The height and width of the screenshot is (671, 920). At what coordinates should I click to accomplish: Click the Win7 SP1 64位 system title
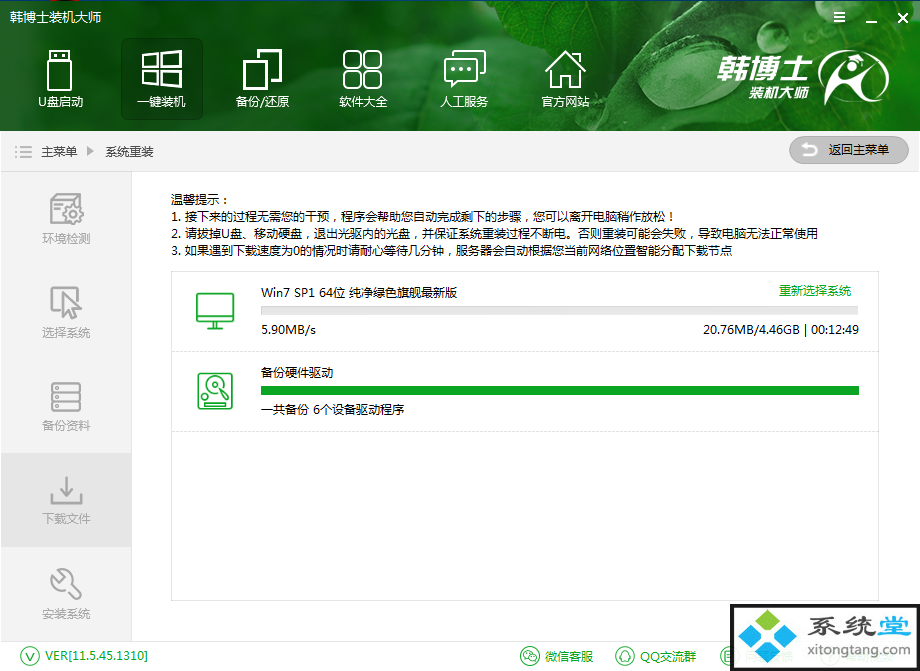point(358,293)
